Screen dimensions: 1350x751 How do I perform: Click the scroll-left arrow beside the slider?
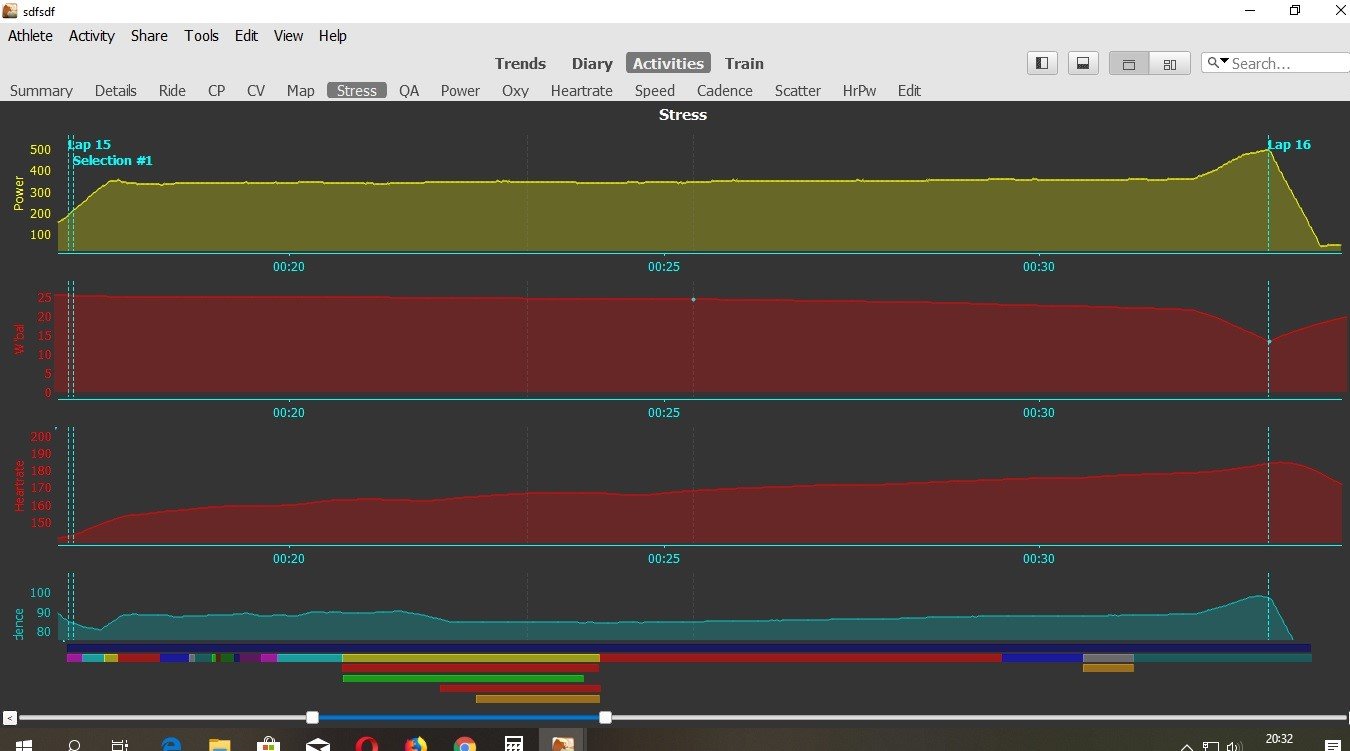9,717
